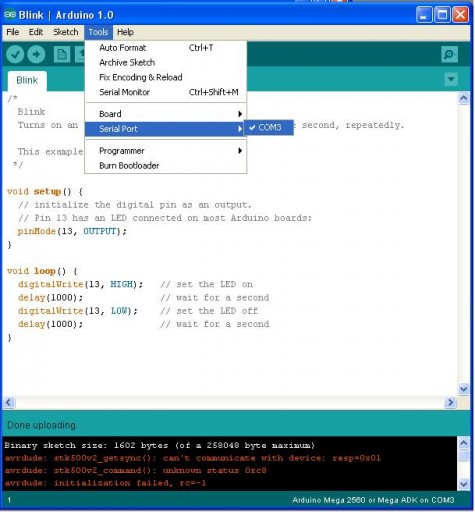This screenshot has width=475, height=512.
Task: Minimize the Arduino window
Action: (424, 15)
